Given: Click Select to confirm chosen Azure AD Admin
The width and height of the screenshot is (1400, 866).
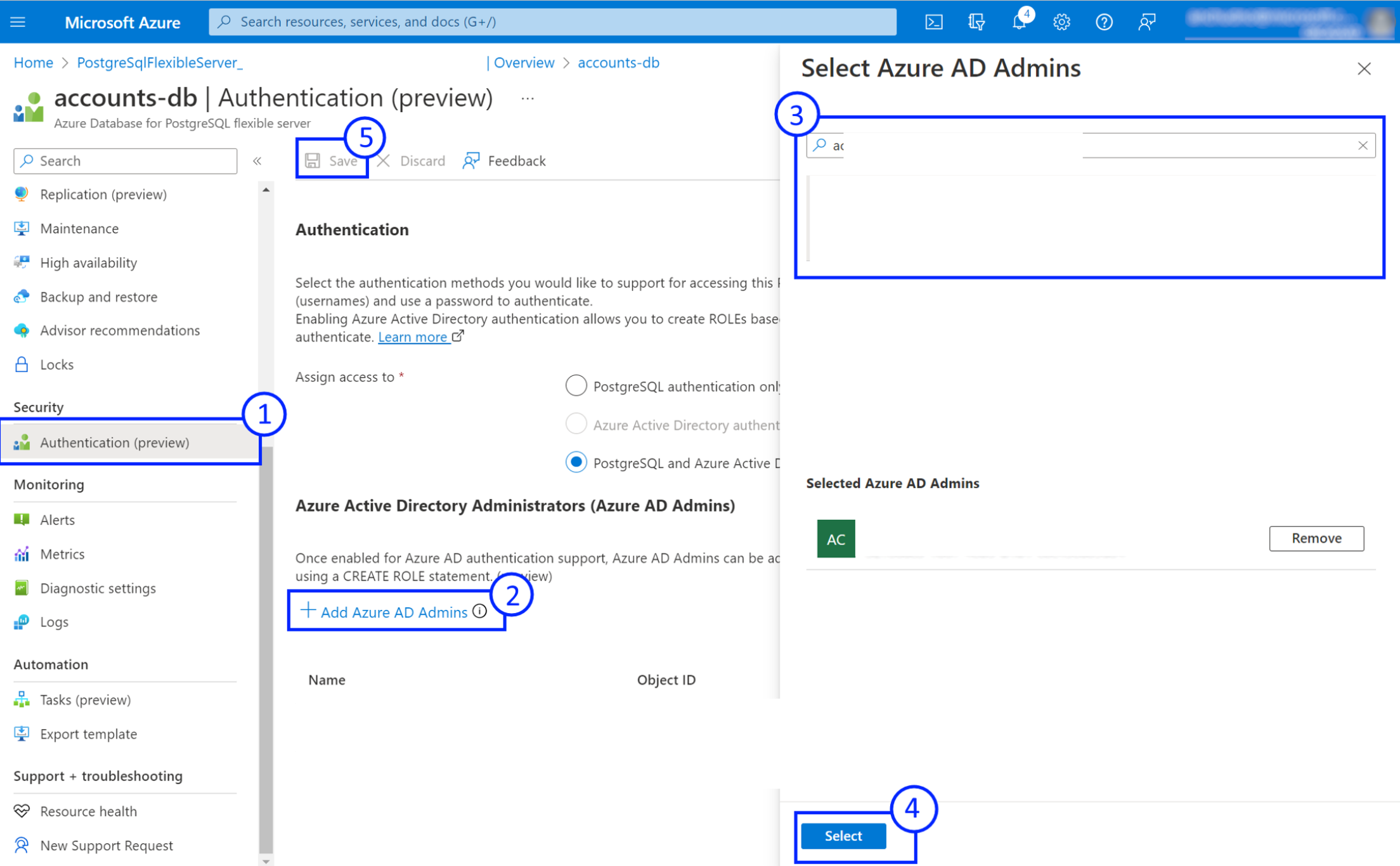Looking at the screenshot, I should pyautogui.click(x=843, y=836).
